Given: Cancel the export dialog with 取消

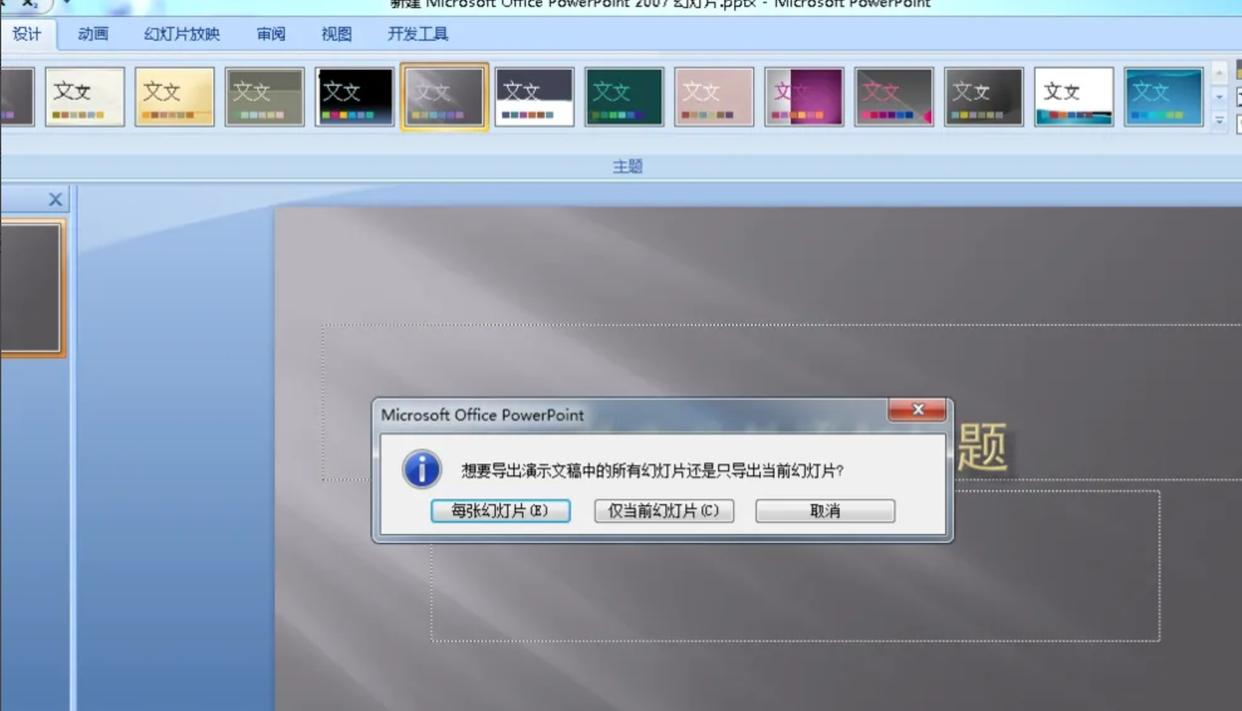Looking at the screenshot, I should (x=825, y=511).
